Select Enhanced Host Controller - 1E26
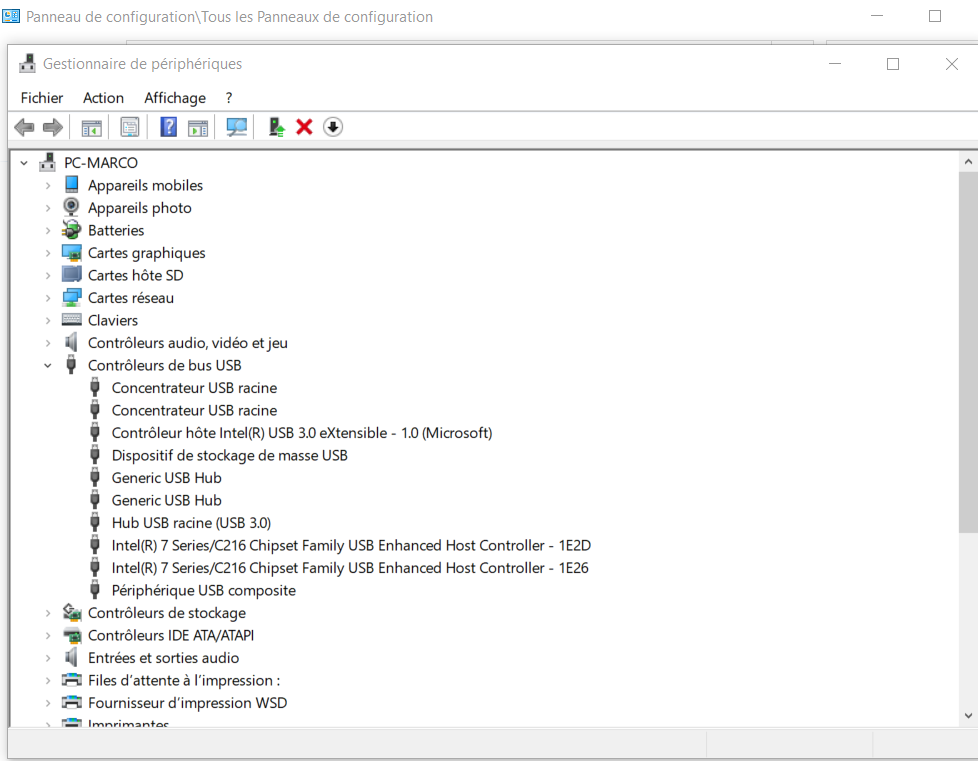The image size is (978, 761). coord(350,568)
